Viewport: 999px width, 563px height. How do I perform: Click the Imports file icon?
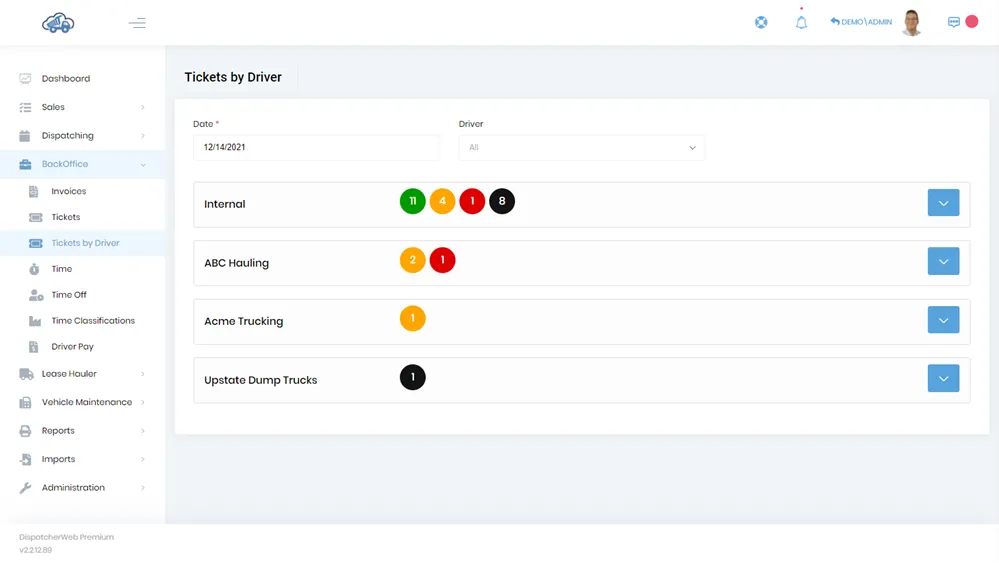(x=25, y=459)
